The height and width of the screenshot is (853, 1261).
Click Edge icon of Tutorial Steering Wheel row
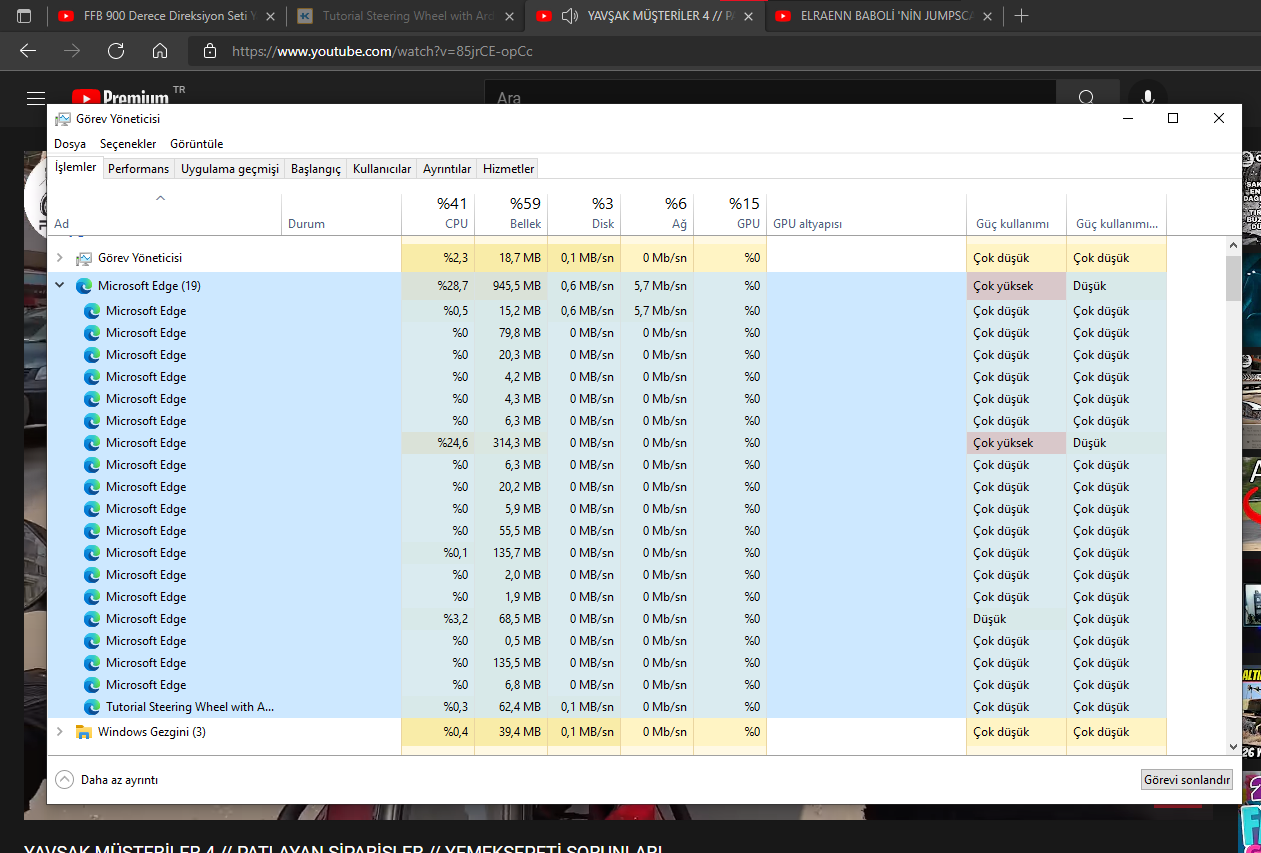(x=92, y=707)
